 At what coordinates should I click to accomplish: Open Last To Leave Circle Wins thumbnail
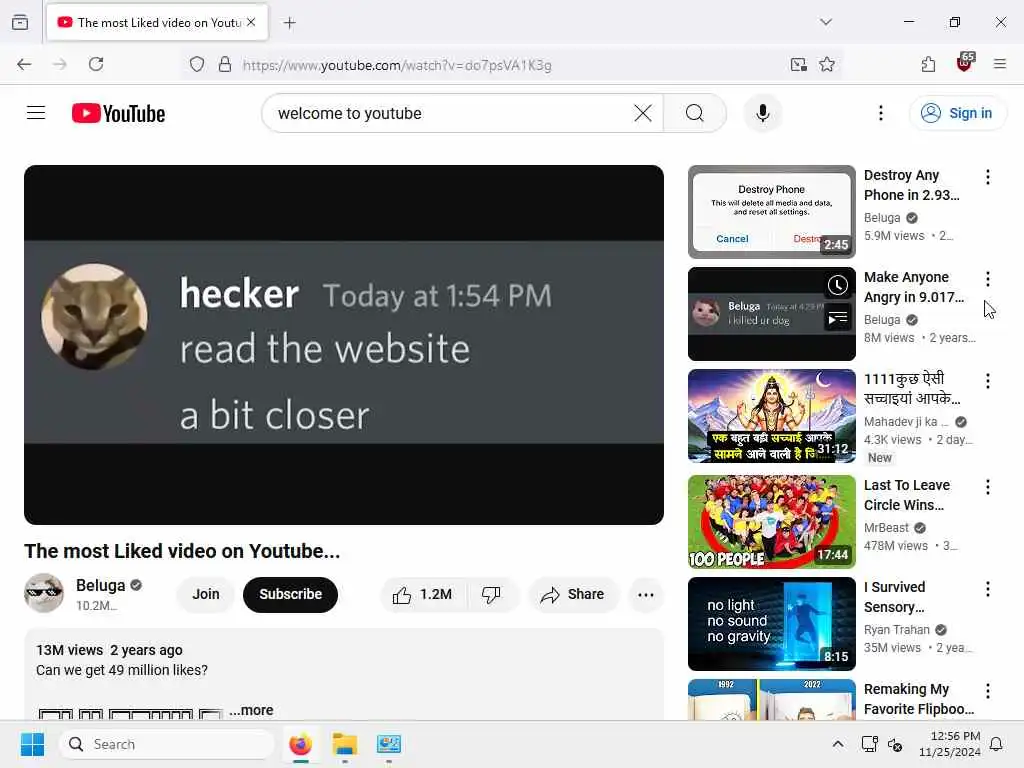[x=771, y=521]
